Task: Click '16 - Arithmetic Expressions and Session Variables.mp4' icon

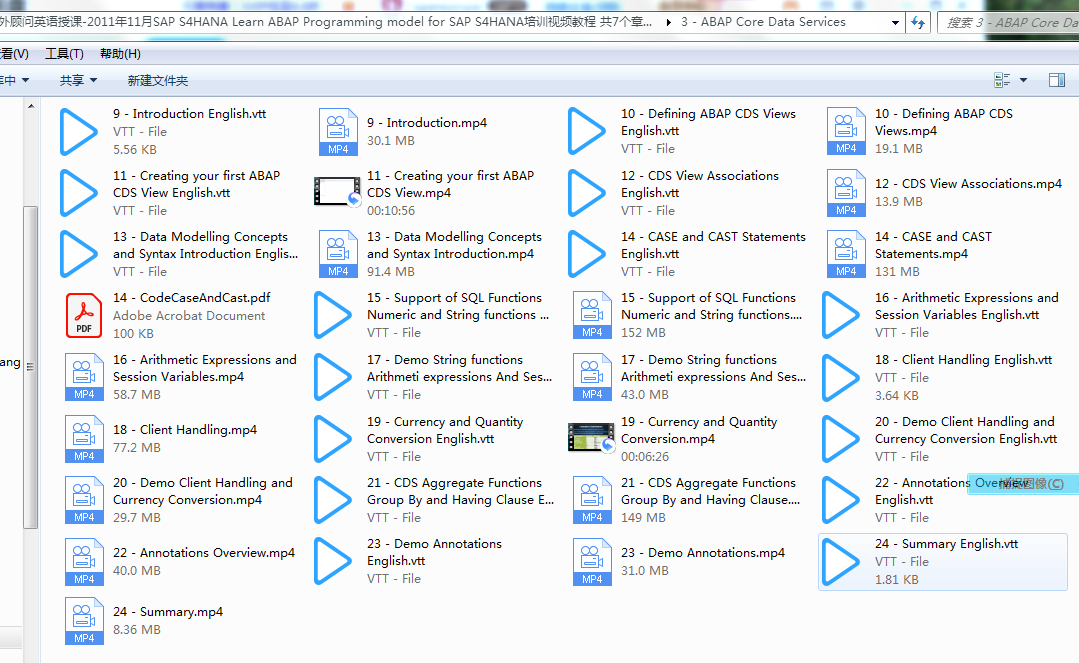Action: [84, 377]
